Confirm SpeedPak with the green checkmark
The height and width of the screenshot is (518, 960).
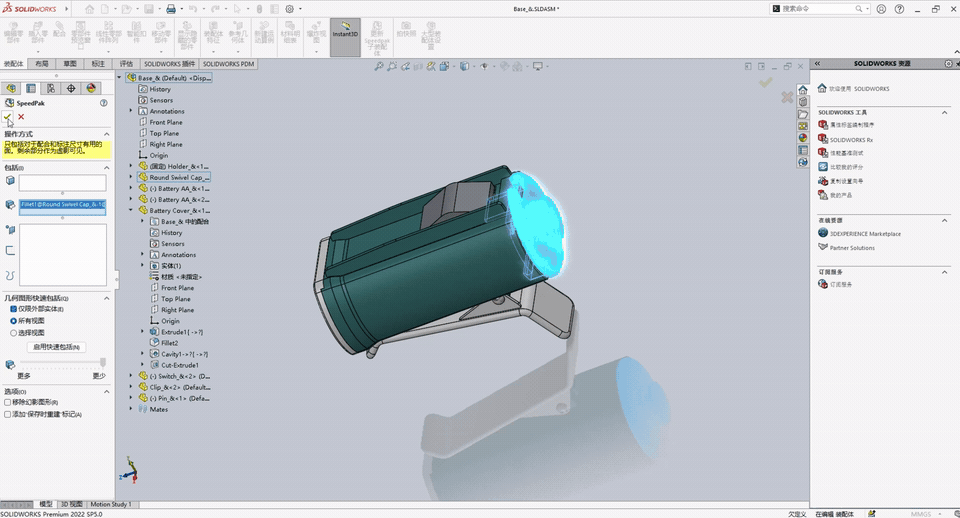click(x=8, y=117)
